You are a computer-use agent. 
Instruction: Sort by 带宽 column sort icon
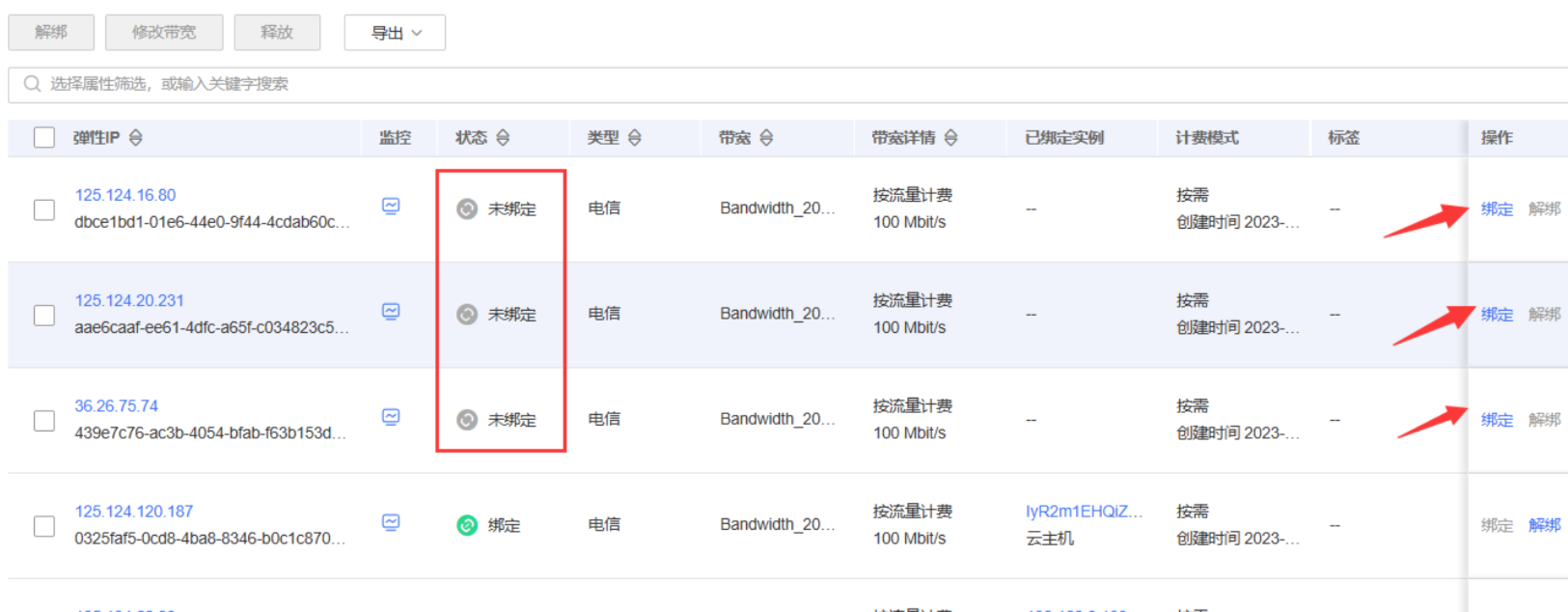click(766, 138)
